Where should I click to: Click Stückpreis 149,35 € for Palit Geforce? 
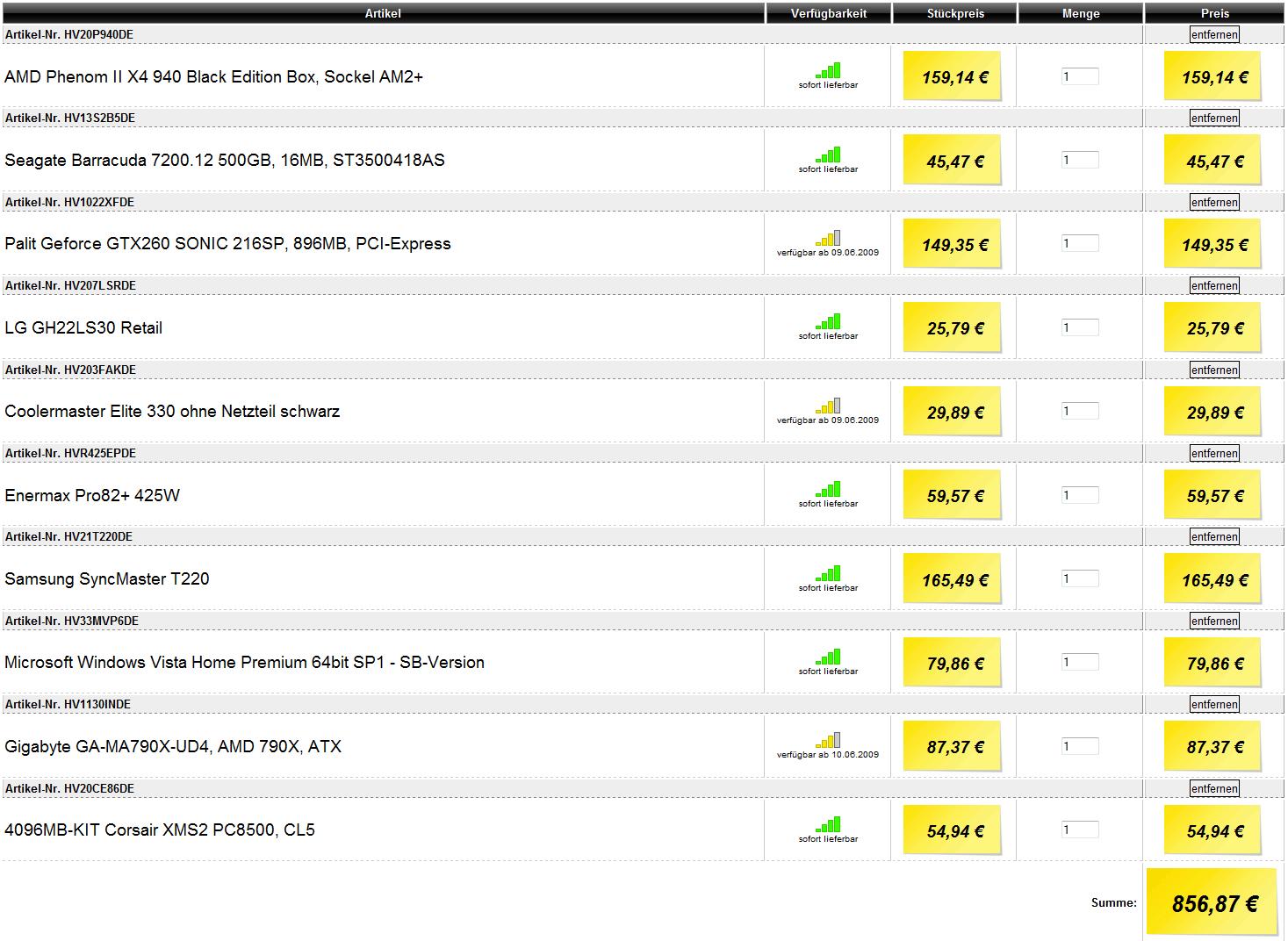[953, 243]
